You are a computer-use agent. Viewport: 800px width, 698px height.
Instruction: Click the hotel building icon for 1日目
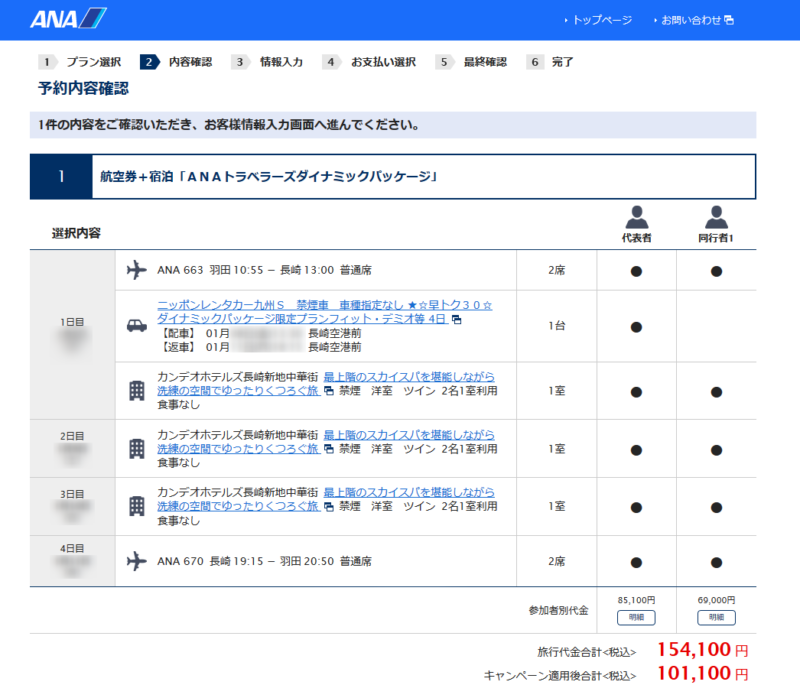click(137, 391)
